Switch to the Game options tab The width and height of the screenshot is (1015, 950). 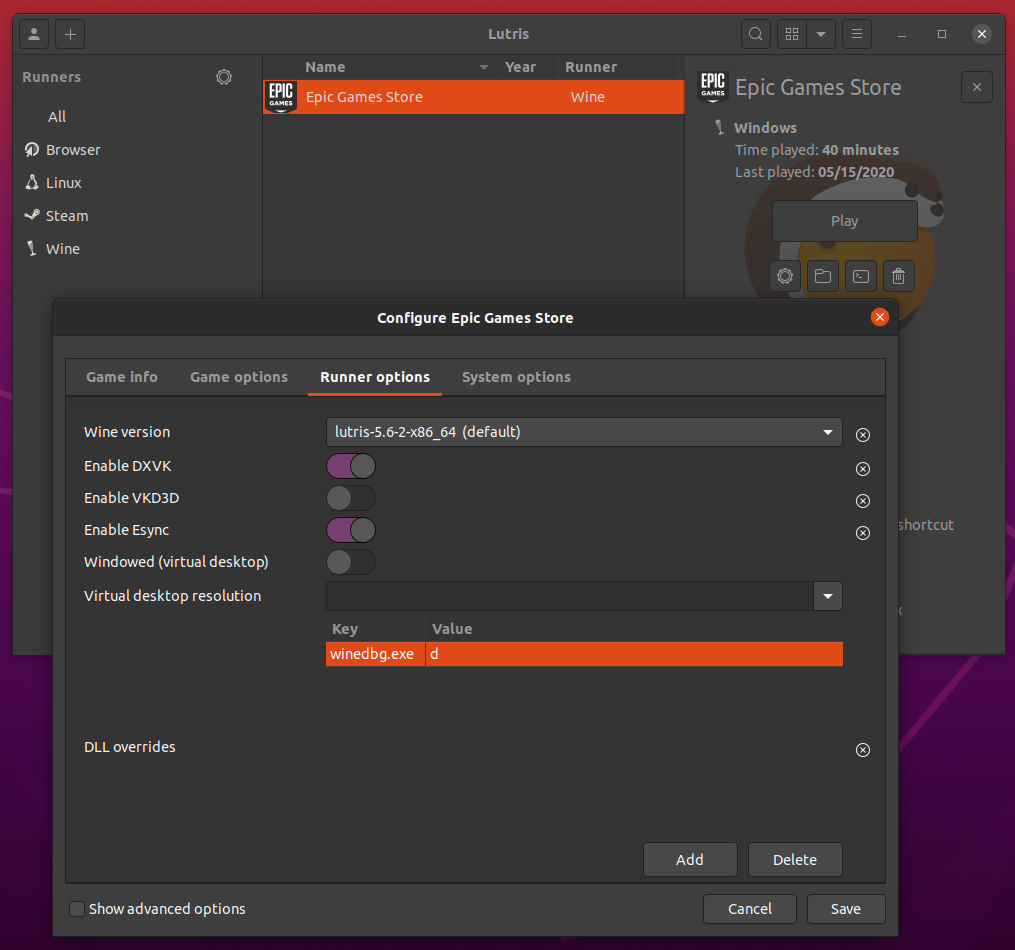(x=239, y=377)
